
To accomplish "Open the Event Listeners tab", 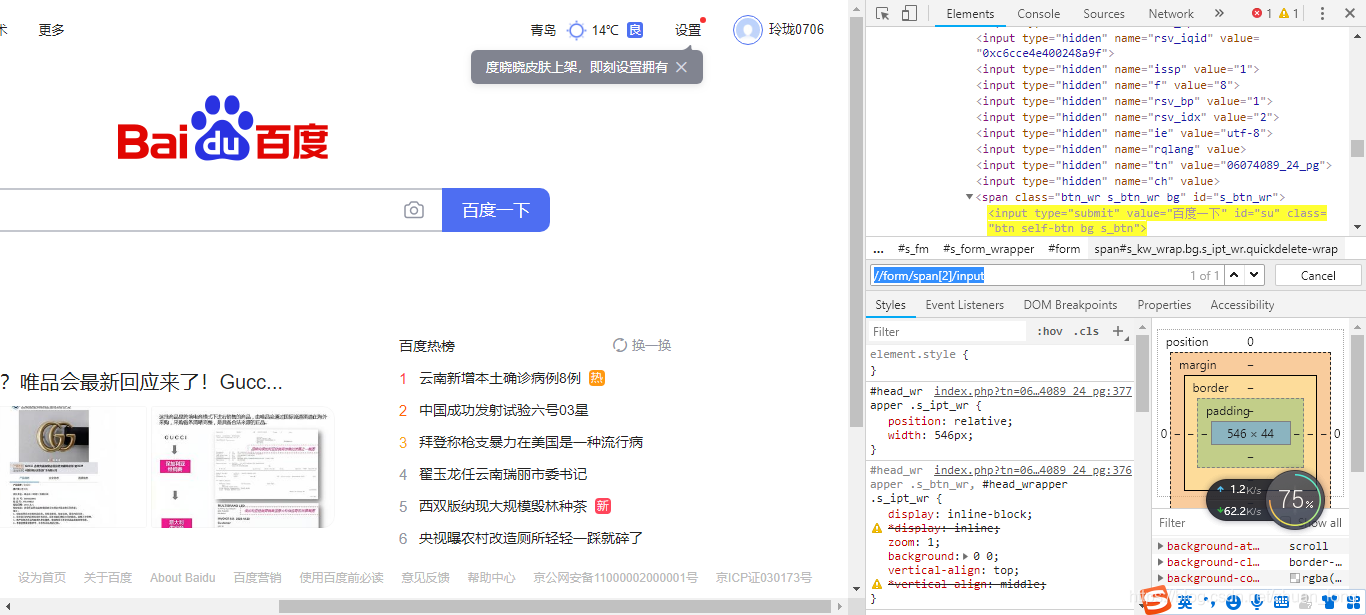I will (x=964, y=305).
